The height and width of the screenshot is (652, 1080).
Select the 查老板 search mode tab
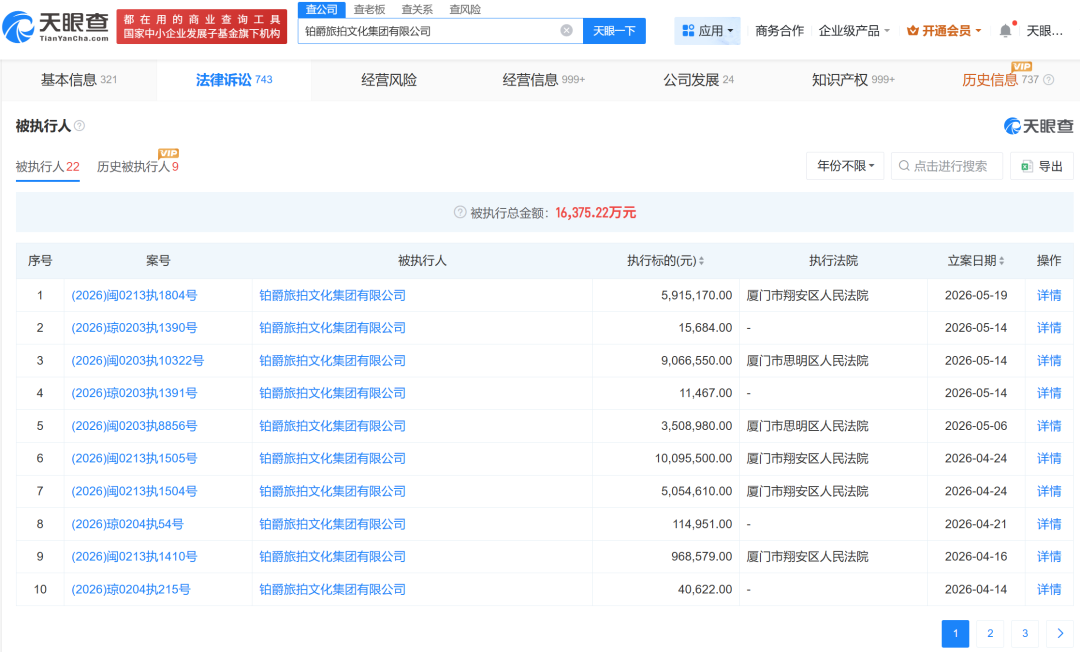click(369, 10)
